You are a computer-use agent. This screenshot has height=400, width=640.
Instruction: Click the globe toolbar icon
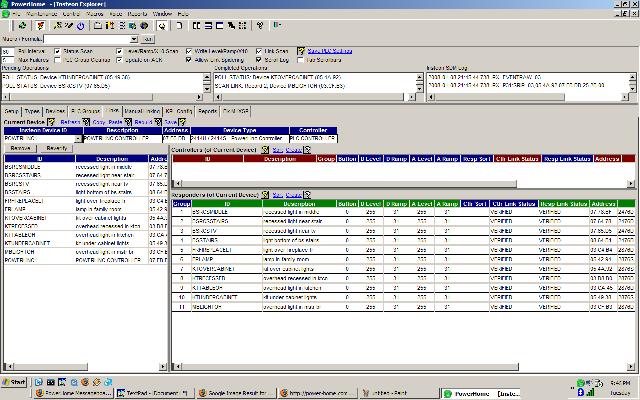tap(144, 25)
